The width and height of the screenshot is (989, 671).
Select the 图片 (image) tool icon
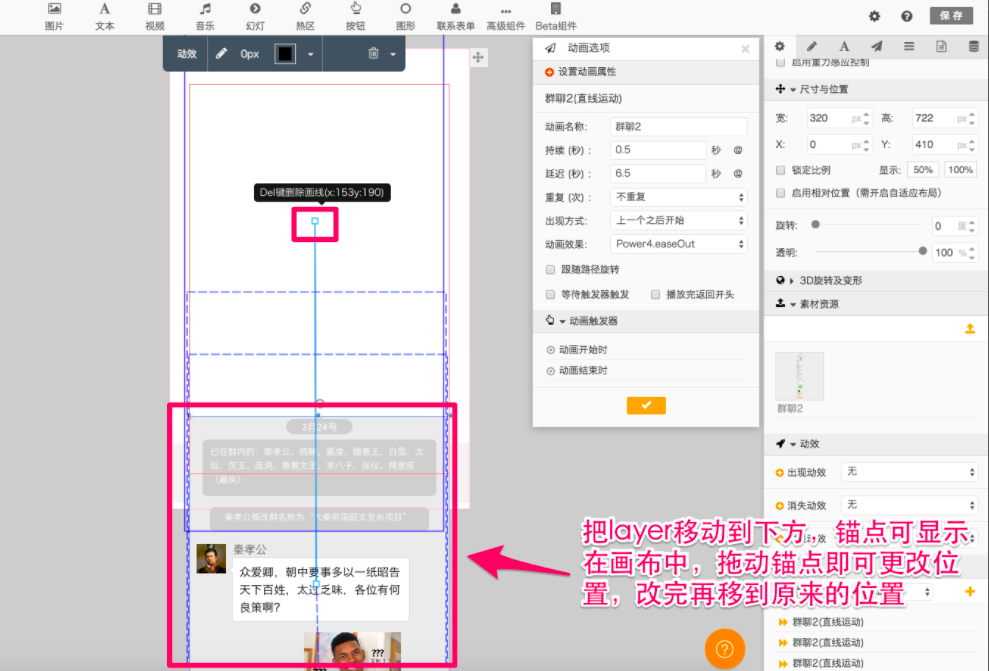click(55, 16)
